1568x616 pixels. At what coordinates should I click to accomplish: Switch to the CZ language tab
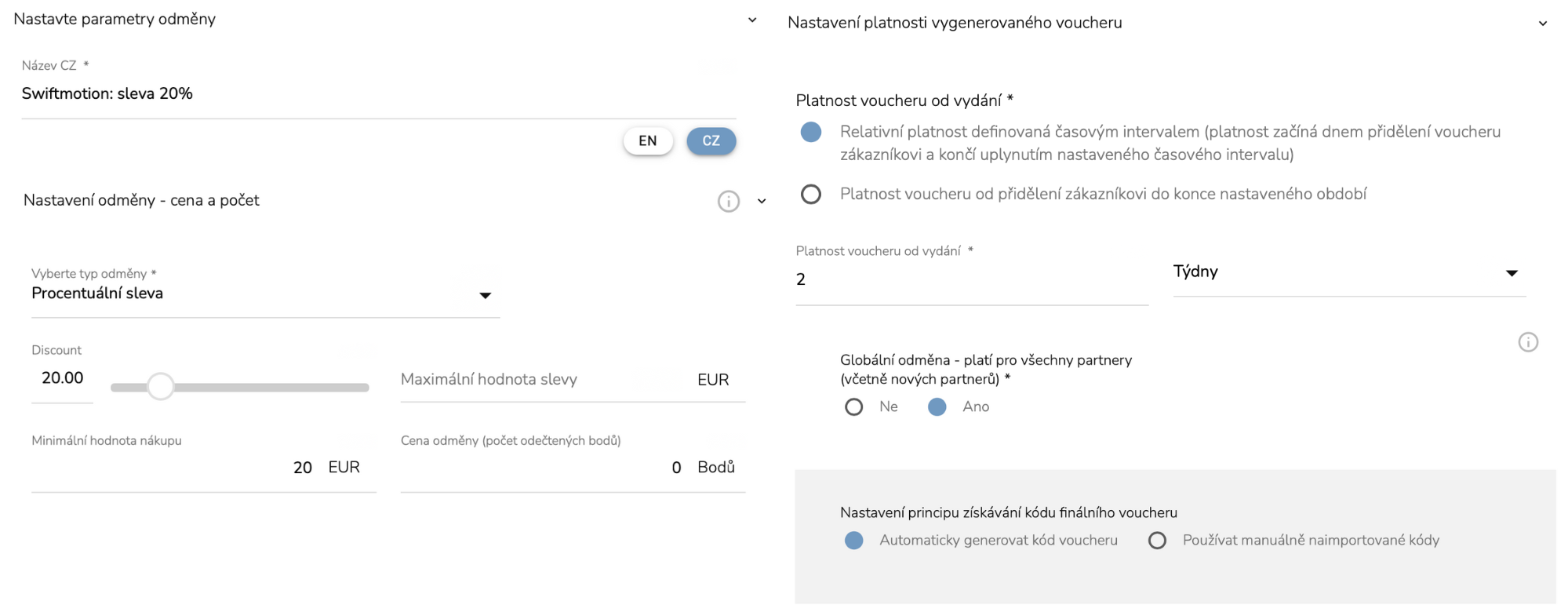pyautogui.click(x=711, y=141)
